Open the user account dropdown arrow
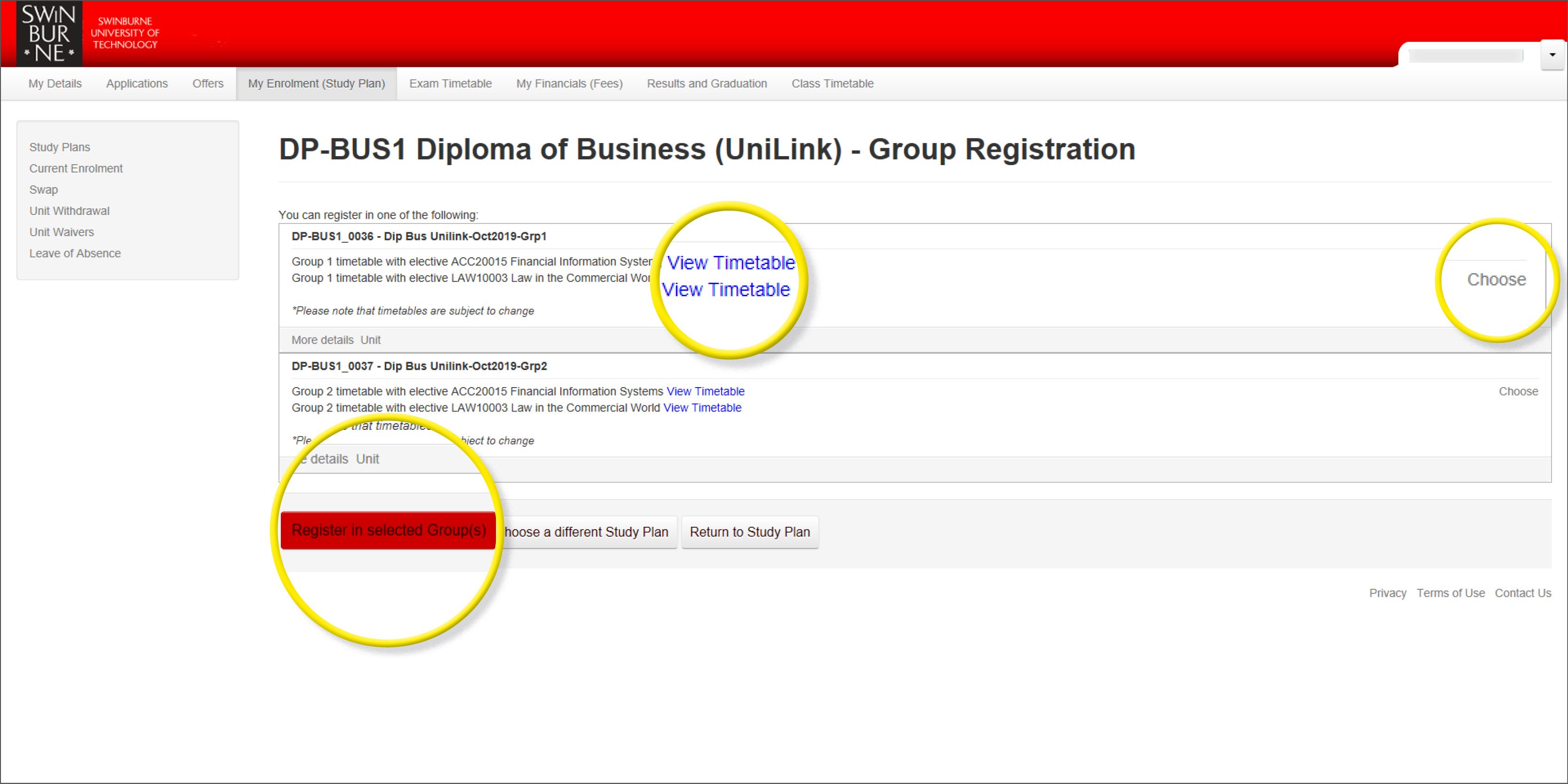This screenshot has width=1568, height=784. [x=1552, y=55]
